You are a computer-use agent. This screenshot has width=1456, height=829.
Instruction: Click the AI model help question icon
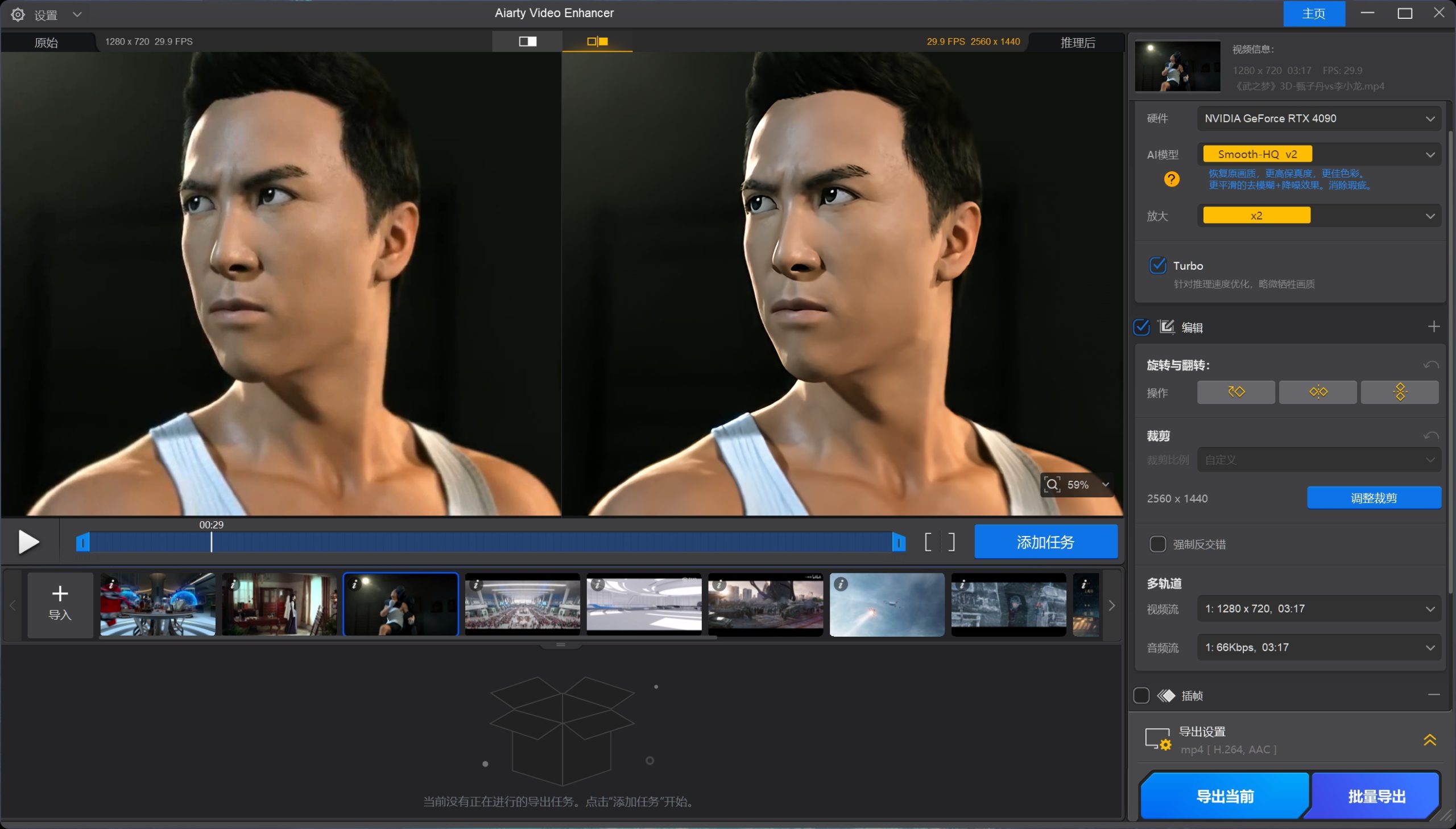click(x=1171, y=179)
